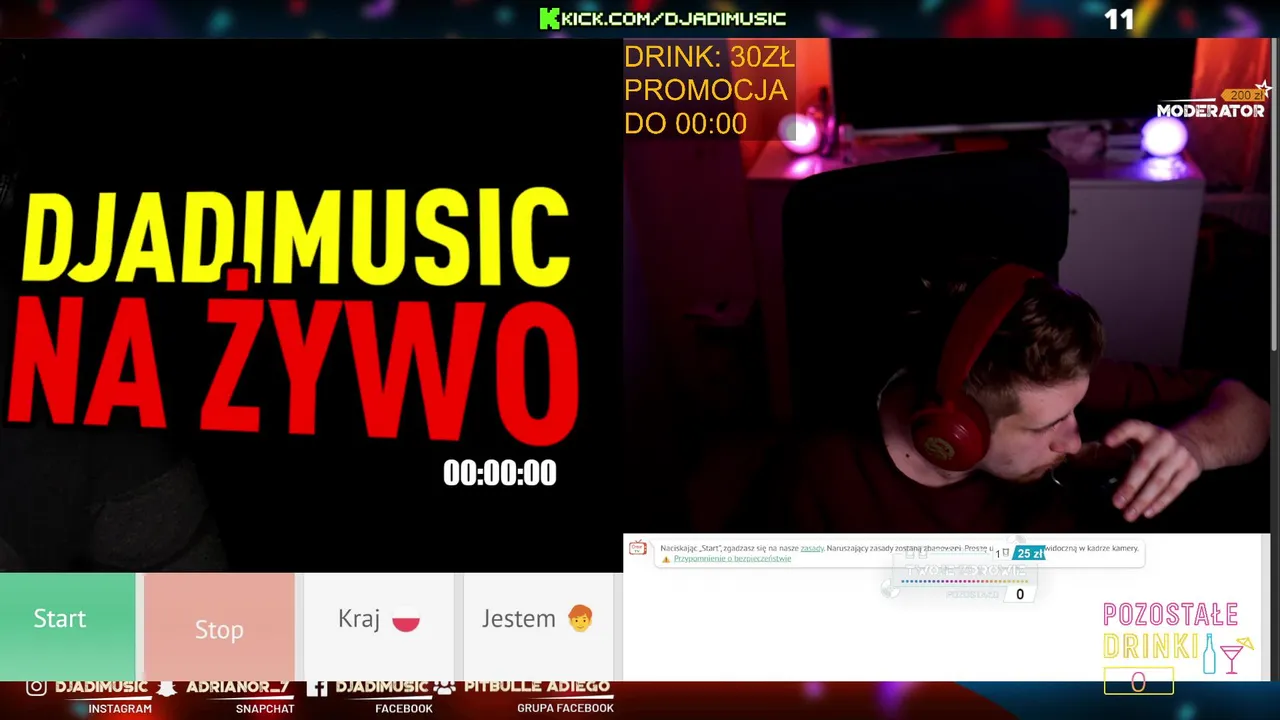Image resolution: width=1280 pixels, height=720 pixels.
Task: Open 'Przypomnienie o bezpieczeństwie' link
Action: pyautogui.click(x=732, y=559)
